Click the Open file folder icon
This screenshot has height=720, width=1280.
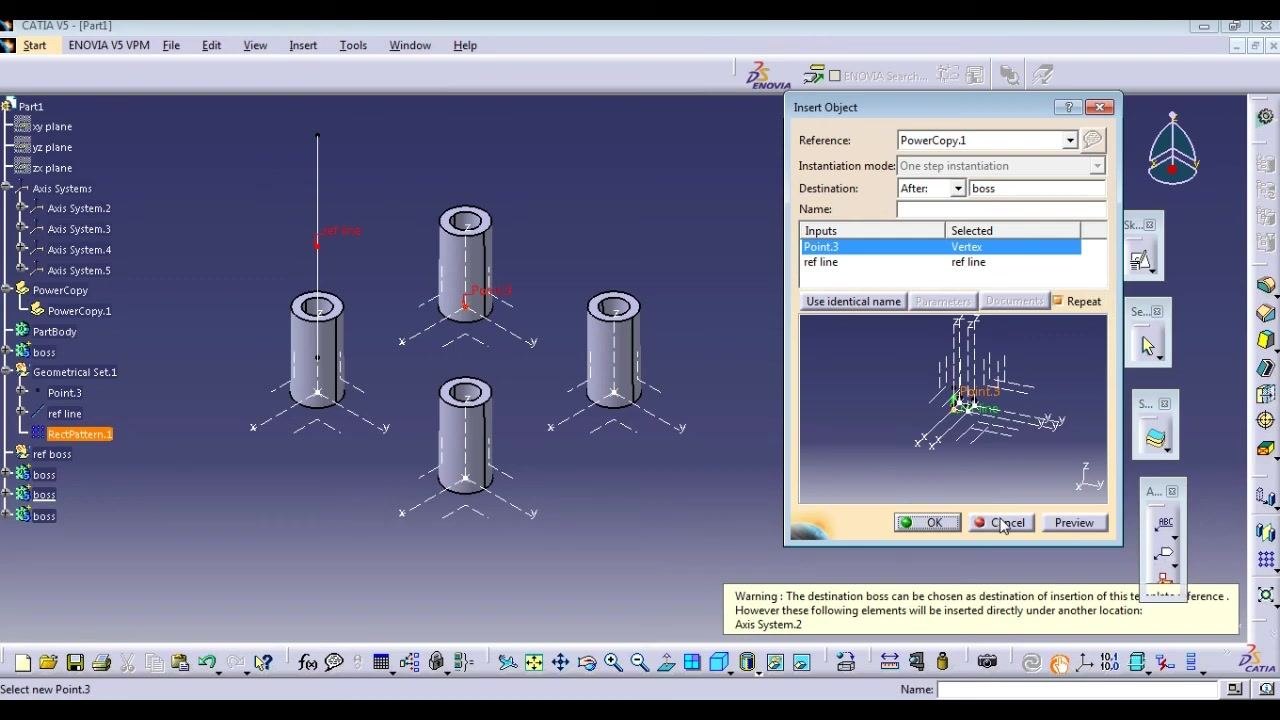pos(49,662)
